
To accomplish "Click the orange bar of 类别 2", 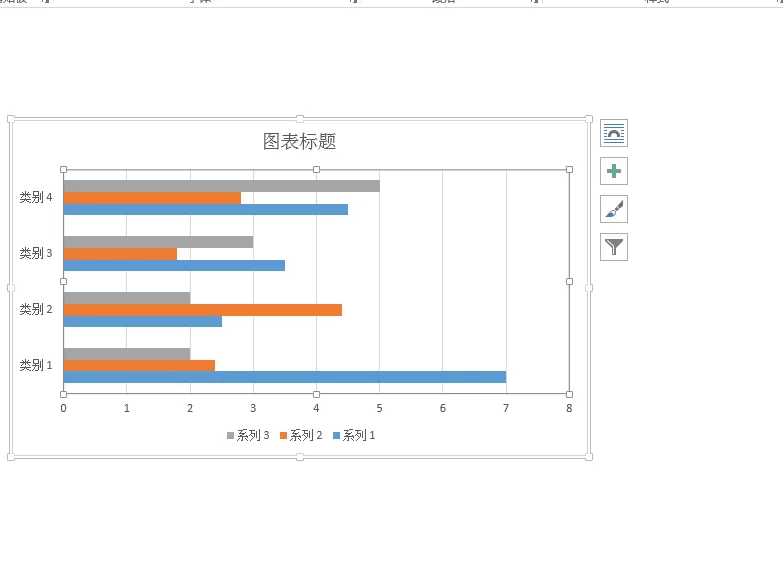I will (x=203, y=310).
